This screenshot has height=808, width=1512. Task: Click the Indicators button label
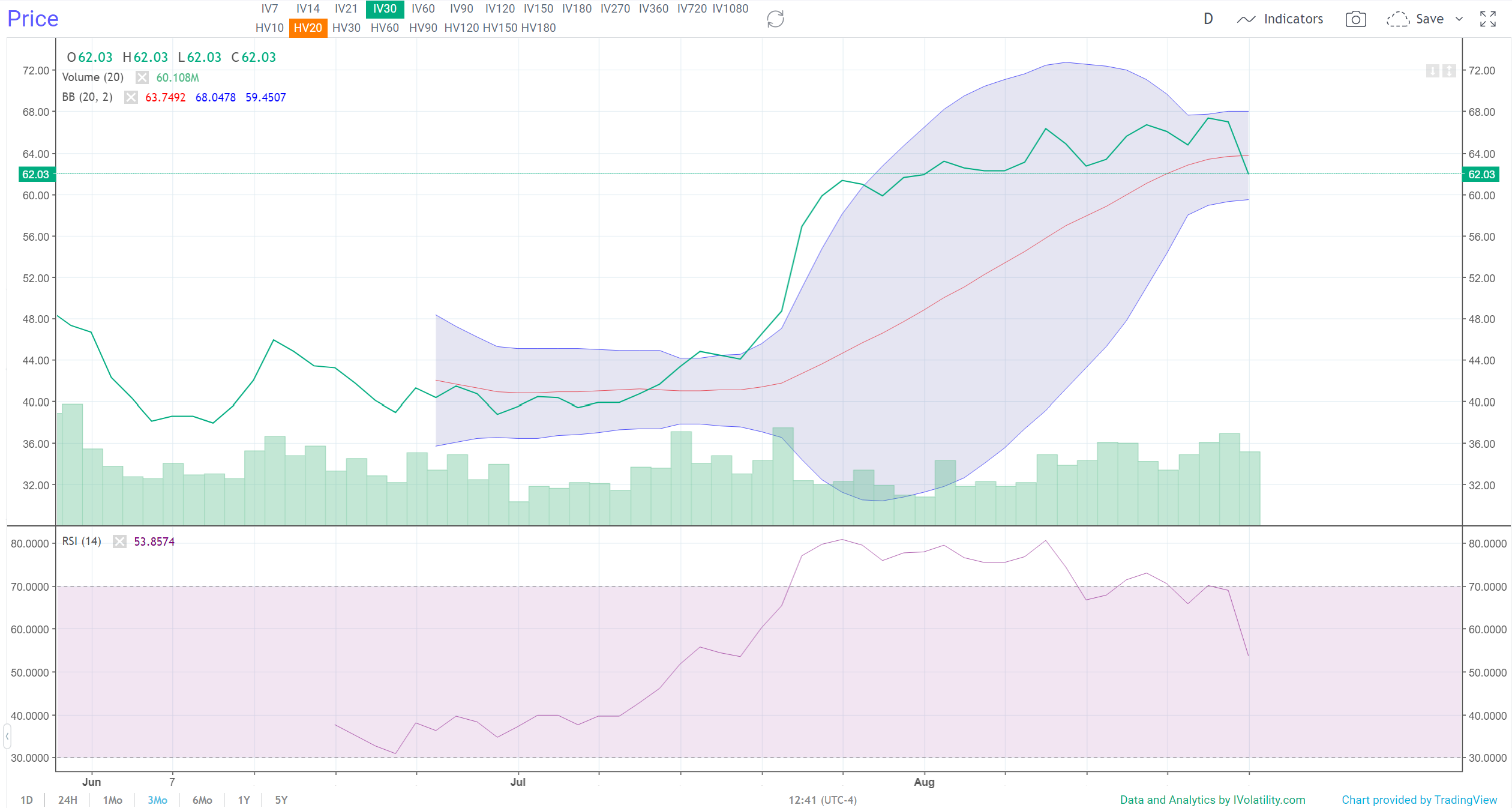pyautogui.click(x=1294, y=19)
